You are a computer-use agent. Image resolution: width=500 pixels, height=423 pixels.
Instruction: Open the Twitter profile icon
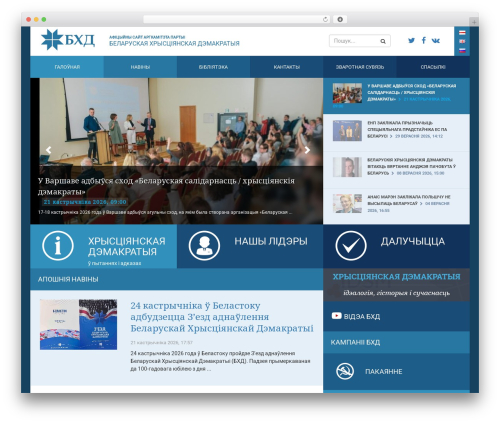point(411,40)
